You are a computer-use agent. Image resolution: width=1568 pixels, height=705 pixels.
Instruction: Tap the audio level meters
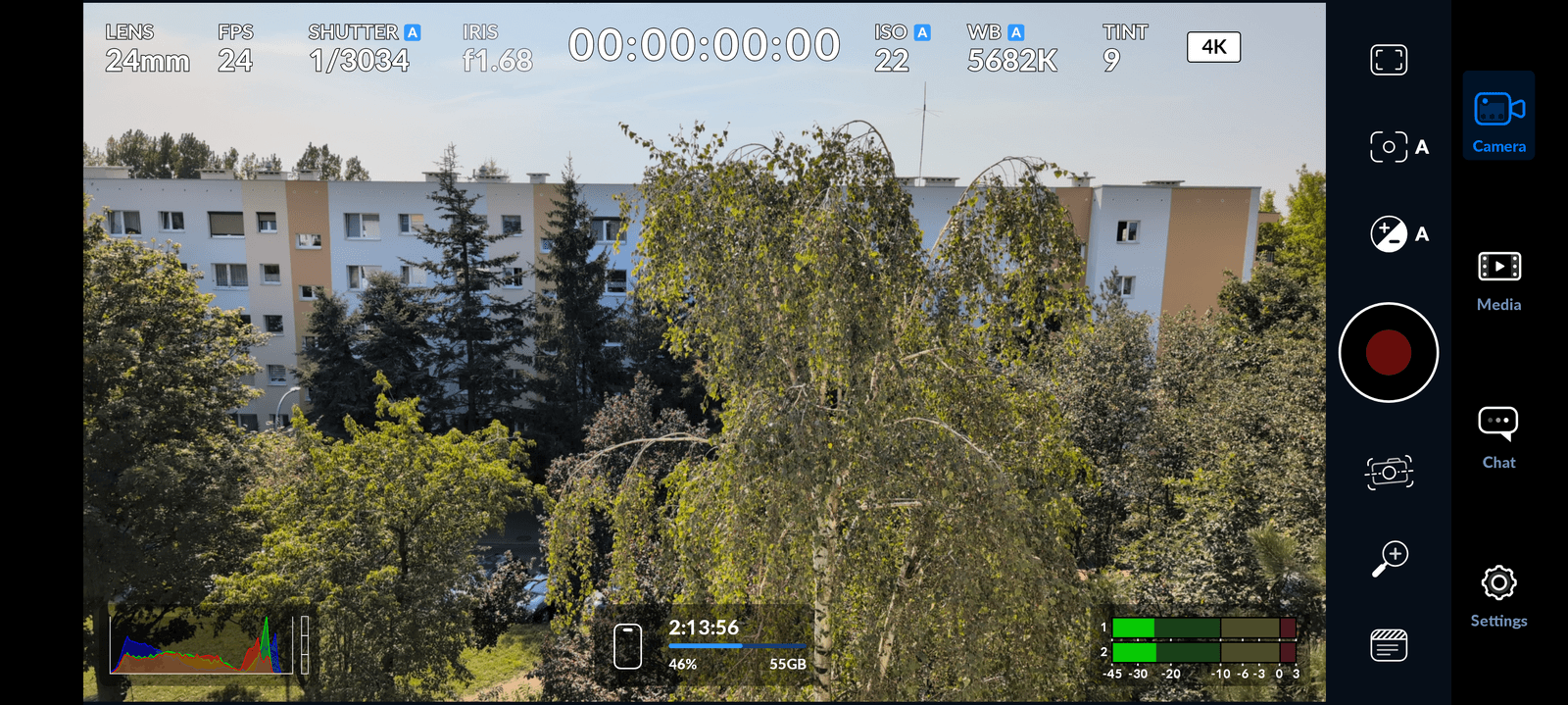click(1200, 647)
